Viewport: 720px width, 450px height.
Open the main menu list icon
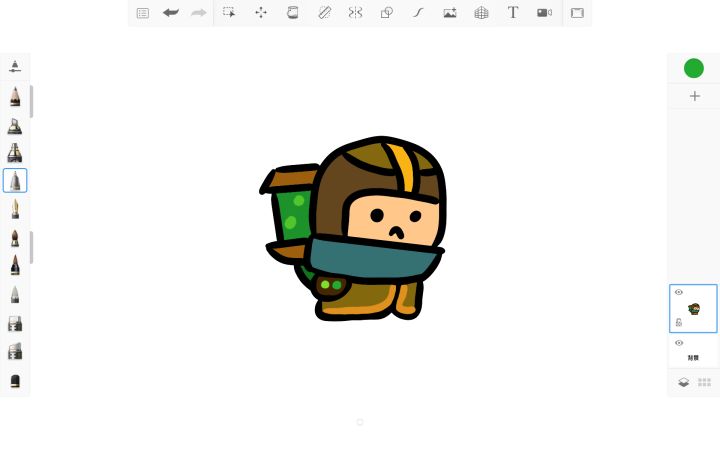tap(142, 13)
